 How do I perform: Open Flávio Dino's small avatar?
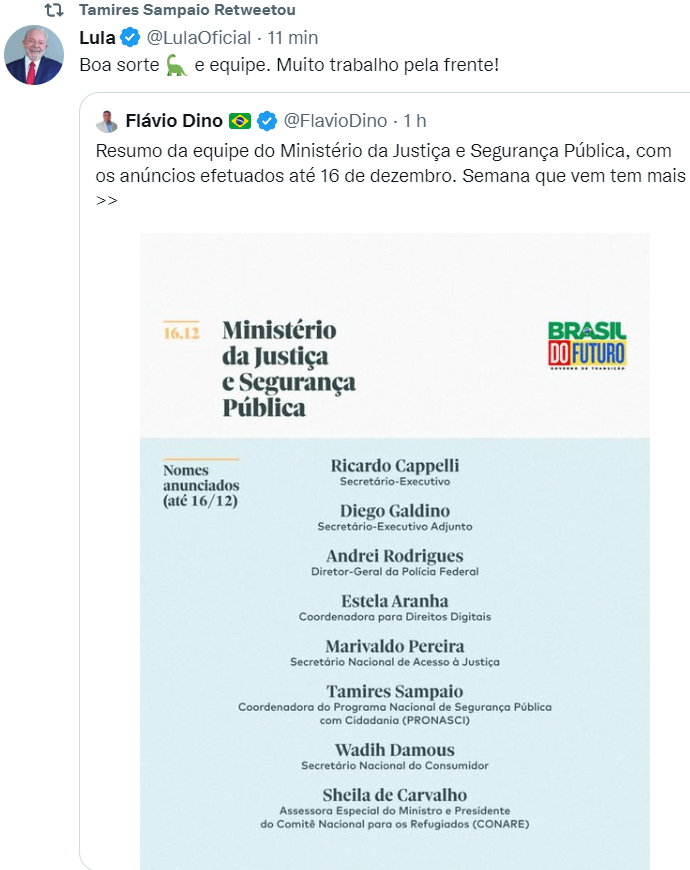pyautogui.click(x=107, y=121)
